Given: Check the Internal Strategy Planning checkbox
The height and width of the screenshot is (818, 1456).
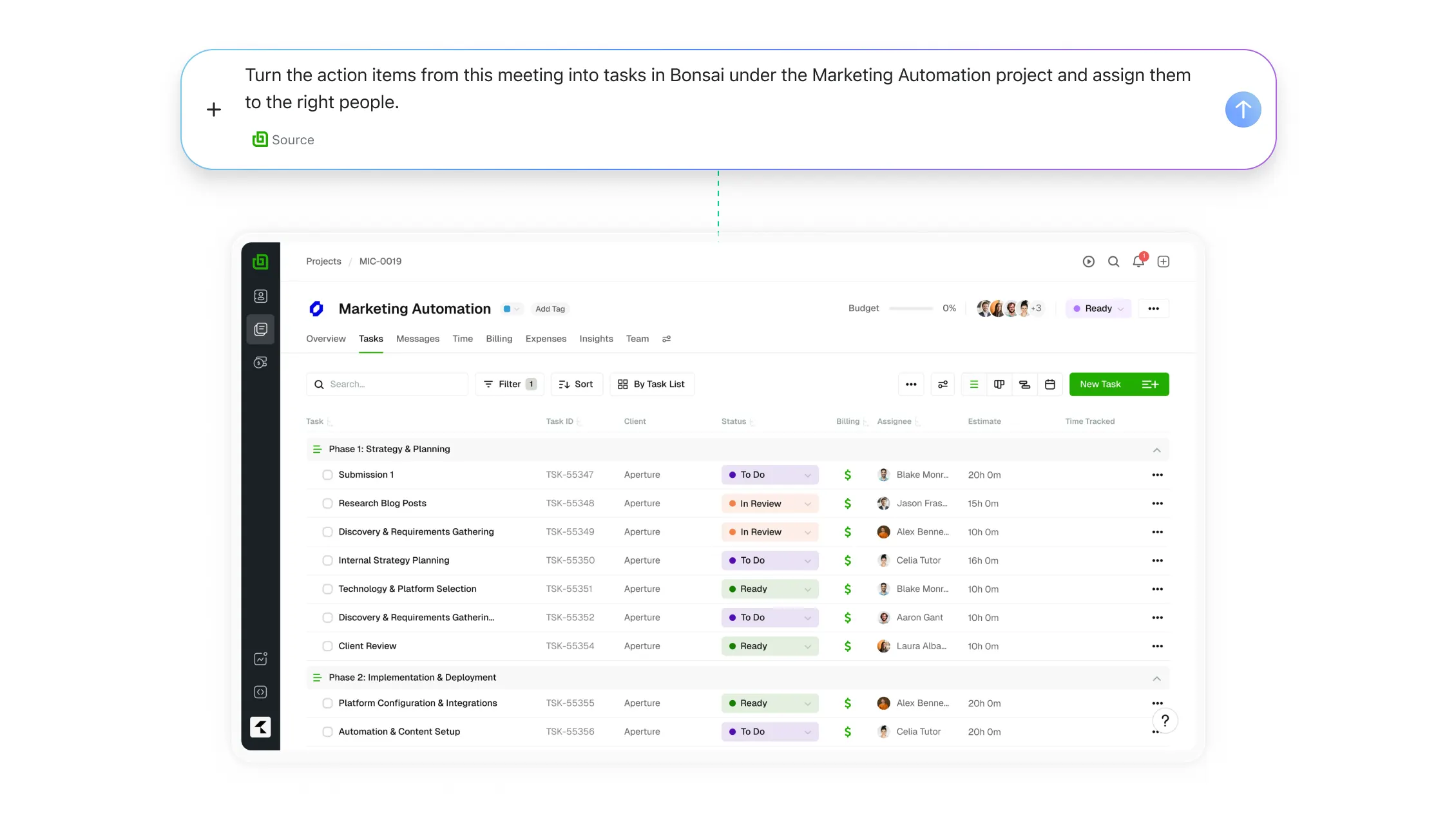Looking at the screenshot, I should click(x=327, y=560).
